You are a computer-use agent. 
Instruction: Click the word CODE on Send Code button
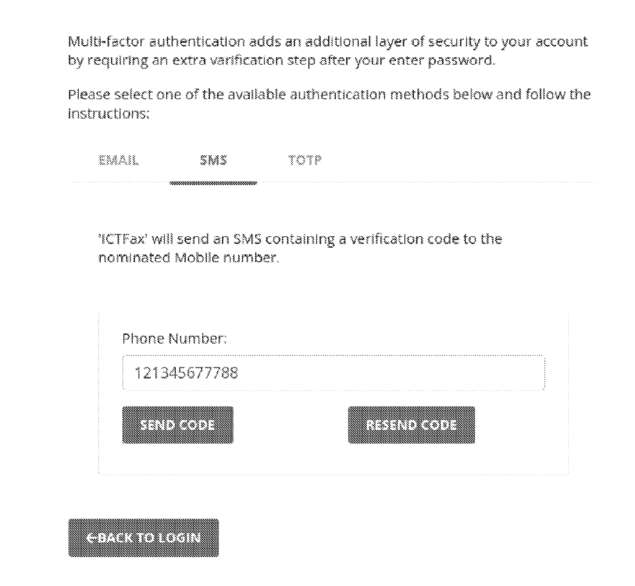pos(196,425)
